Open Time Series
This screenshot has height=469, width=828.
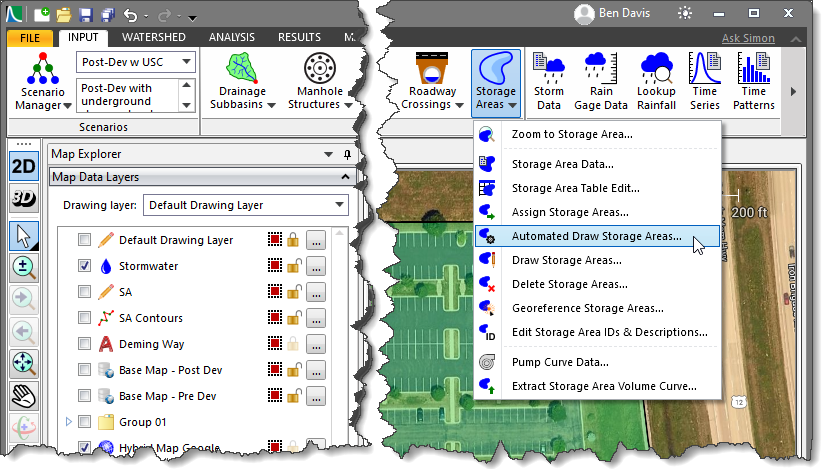(705, 82)
